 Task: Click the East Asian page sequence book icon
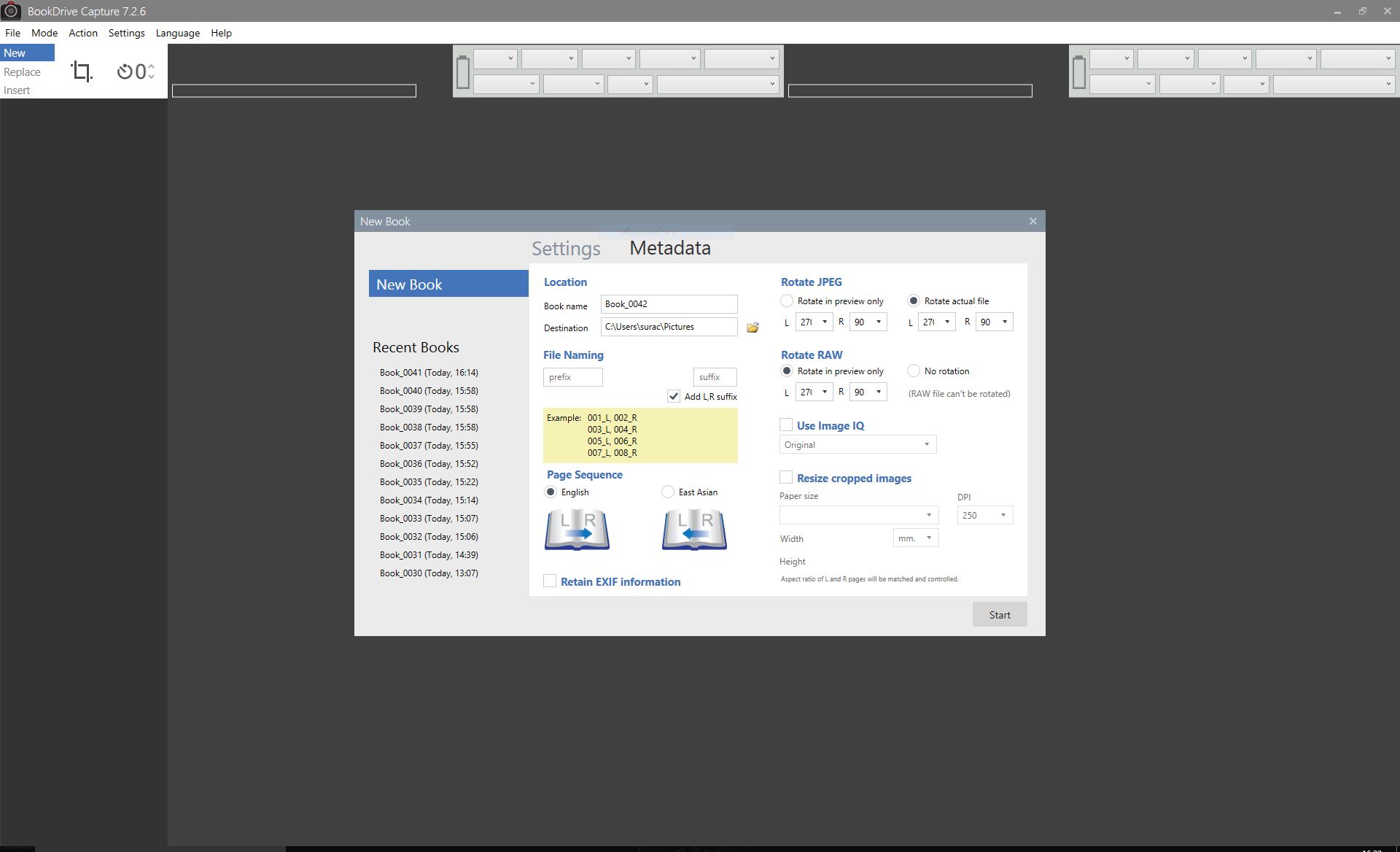click(694, 528)
